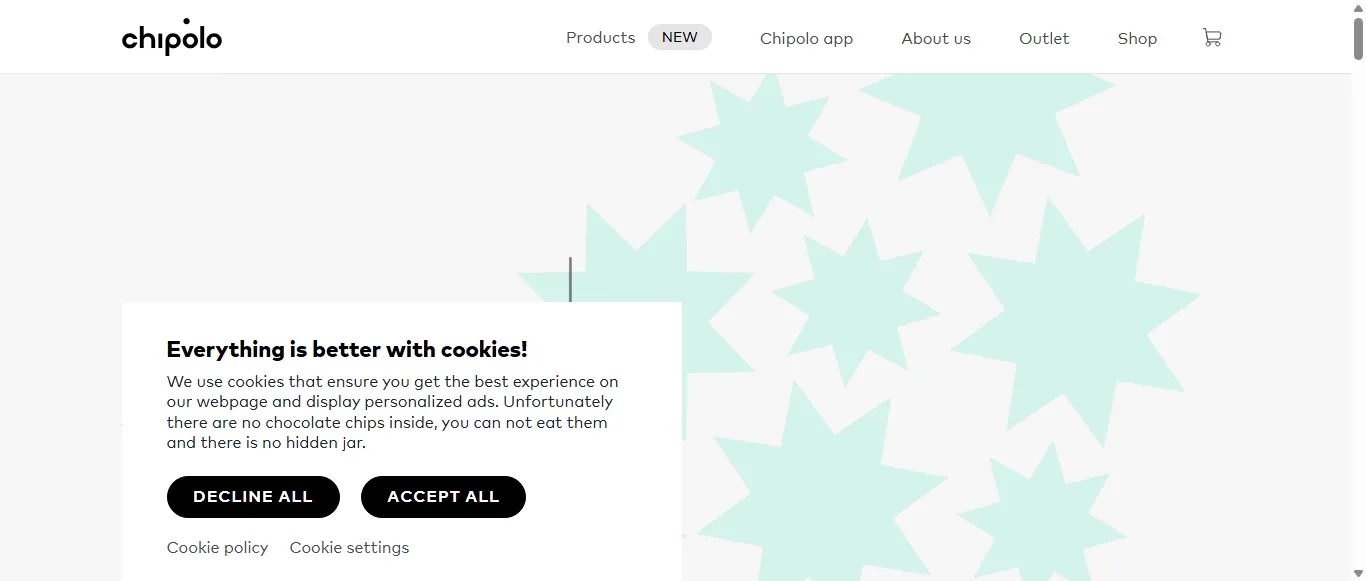Go to the Chipolo app page

tap(806, 38)
